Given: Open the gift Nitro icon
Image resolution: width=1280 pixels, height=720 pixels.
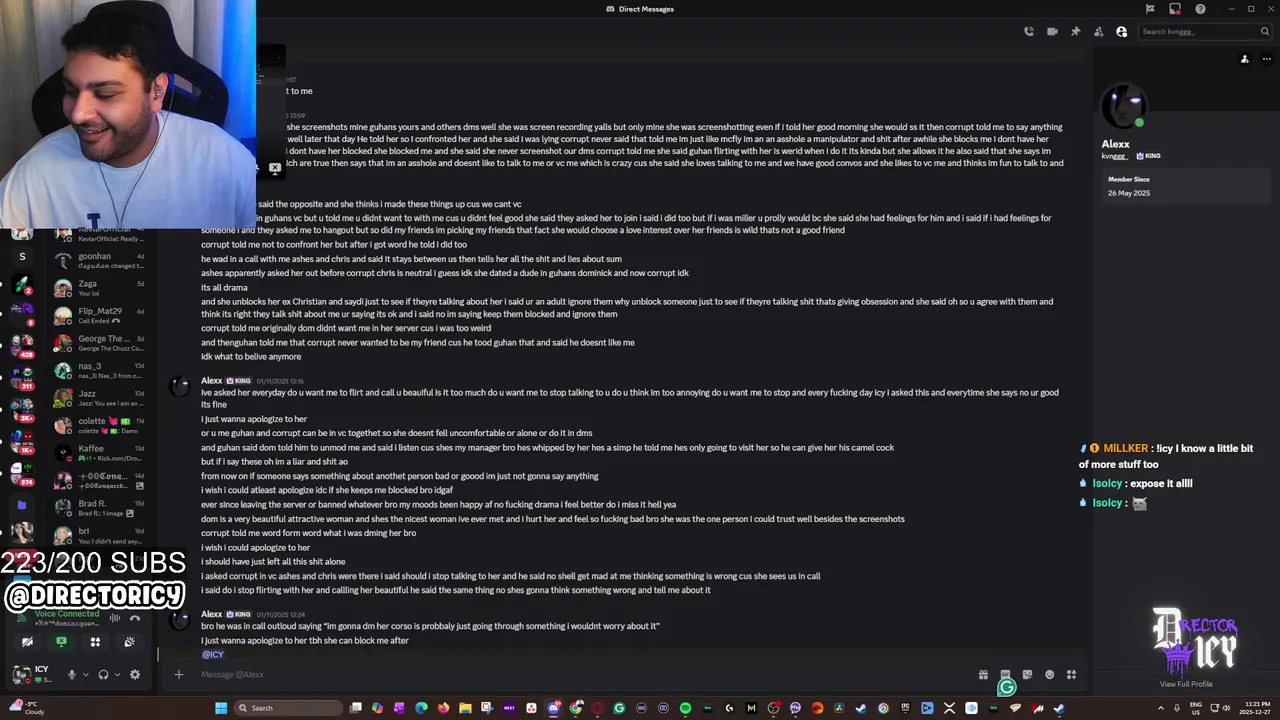Looking at the screenshot, I should click(983, 675).
